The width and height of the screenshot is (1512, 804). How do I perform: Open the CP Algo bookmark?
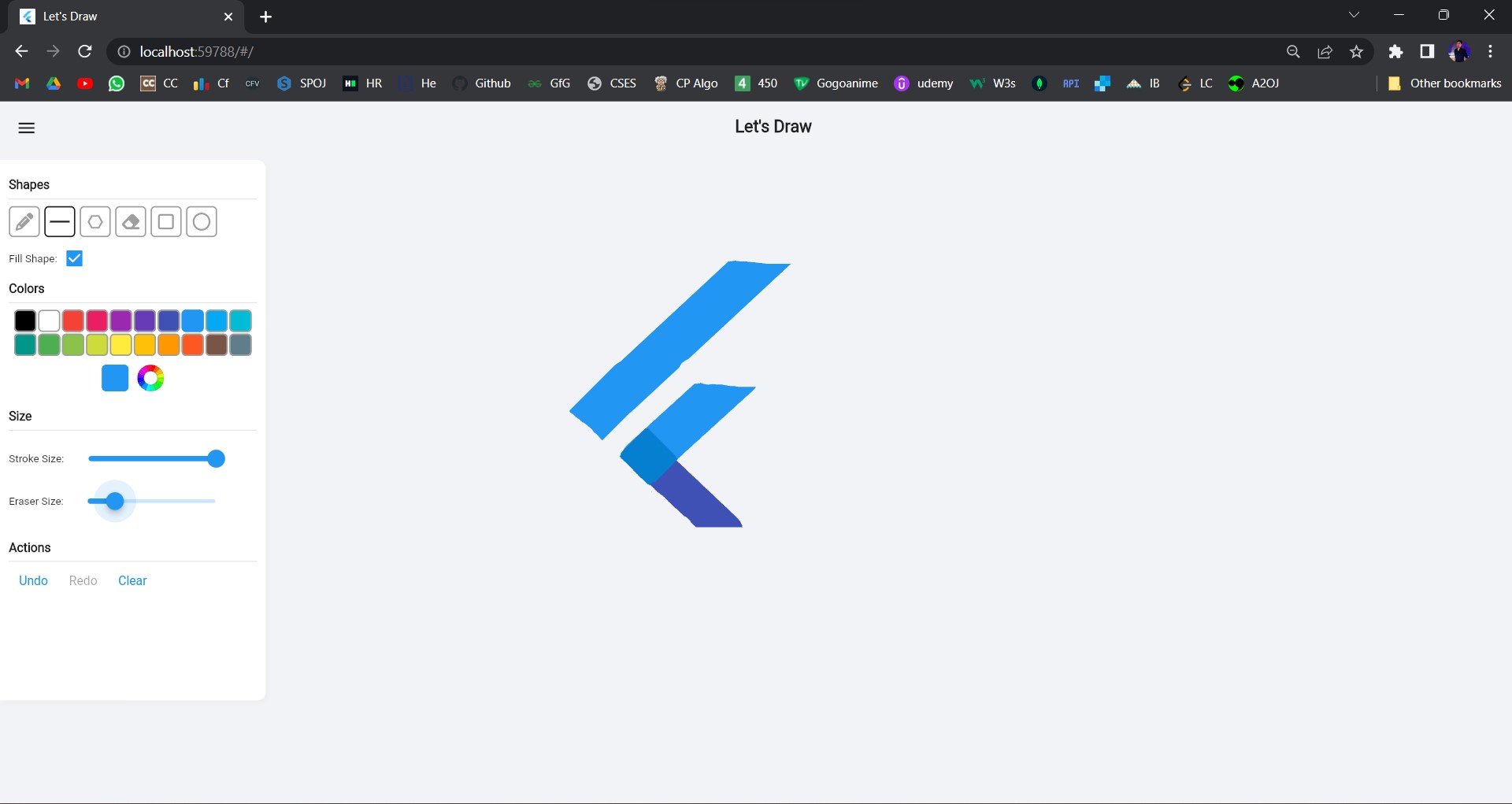685,83
